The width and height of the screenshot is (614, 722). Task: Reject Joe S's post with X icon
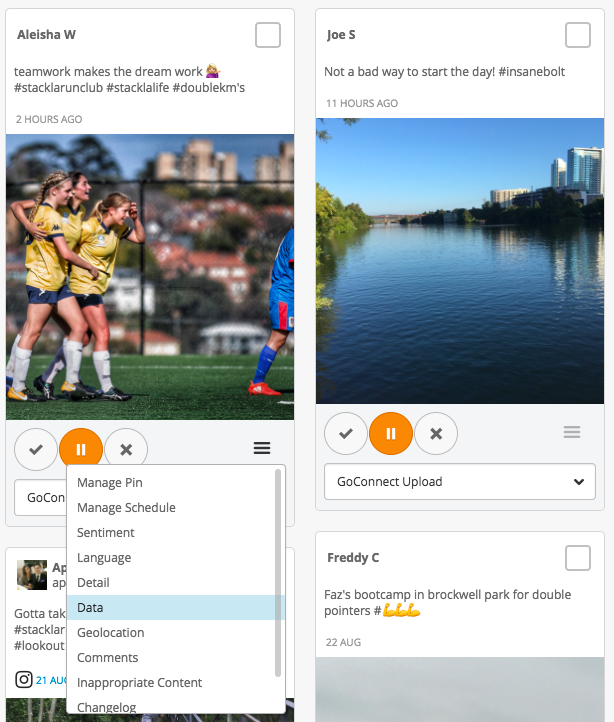[436, 433]
